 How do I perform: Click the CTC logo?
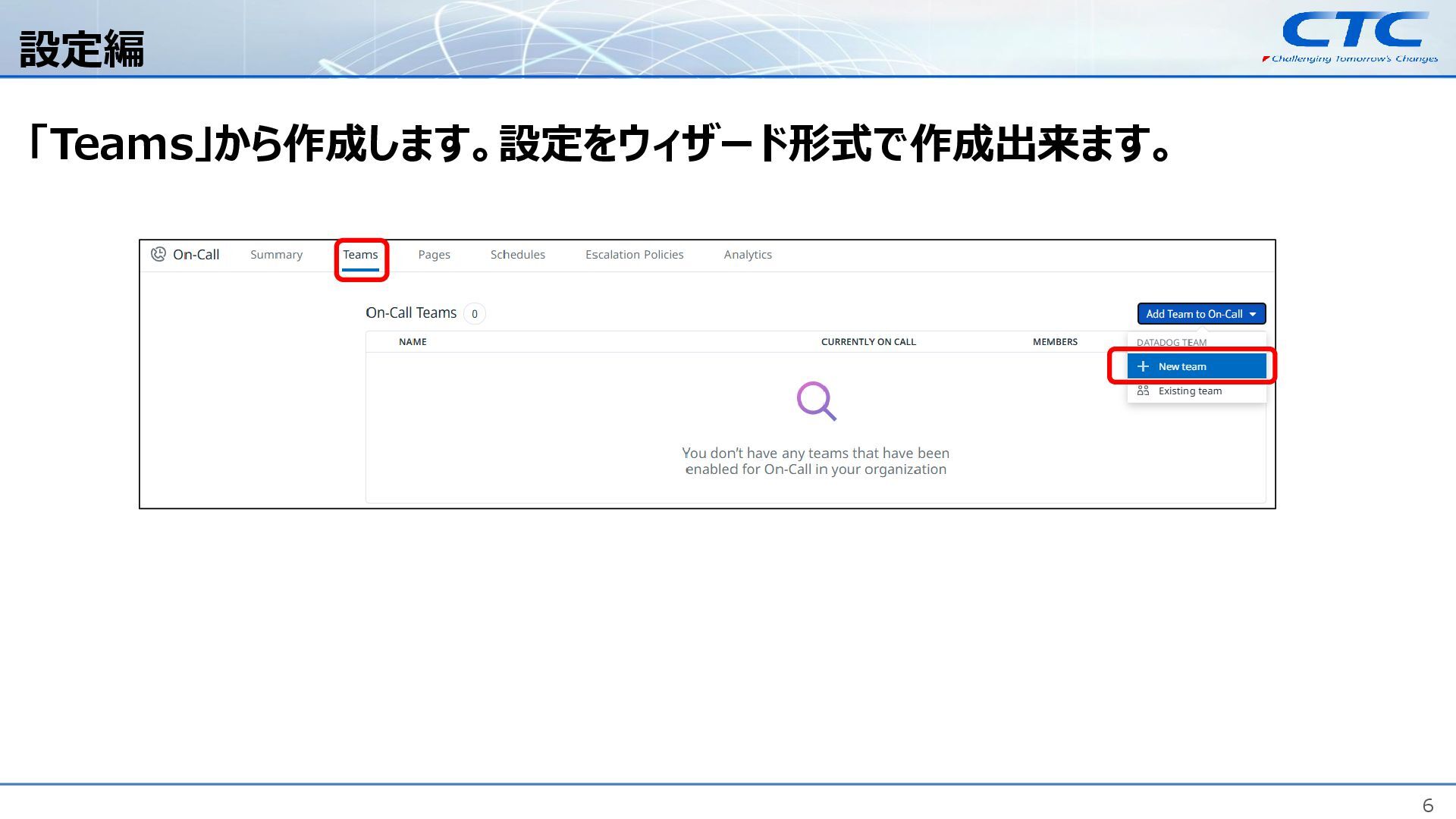(x=1352, y=37)
